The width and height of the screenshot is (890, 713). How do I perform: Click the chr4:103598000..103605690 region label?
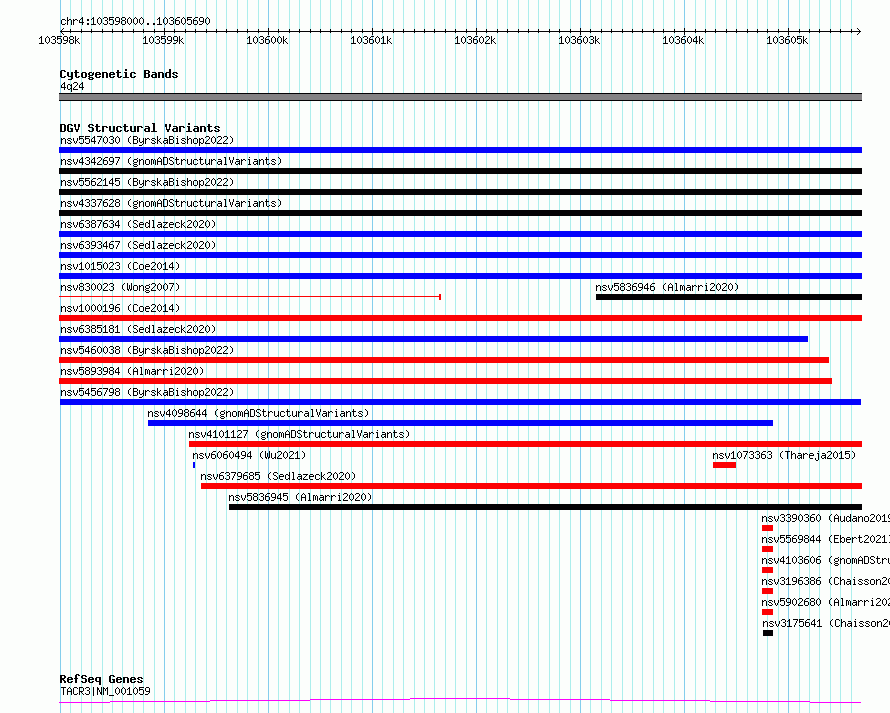[135, 21]
